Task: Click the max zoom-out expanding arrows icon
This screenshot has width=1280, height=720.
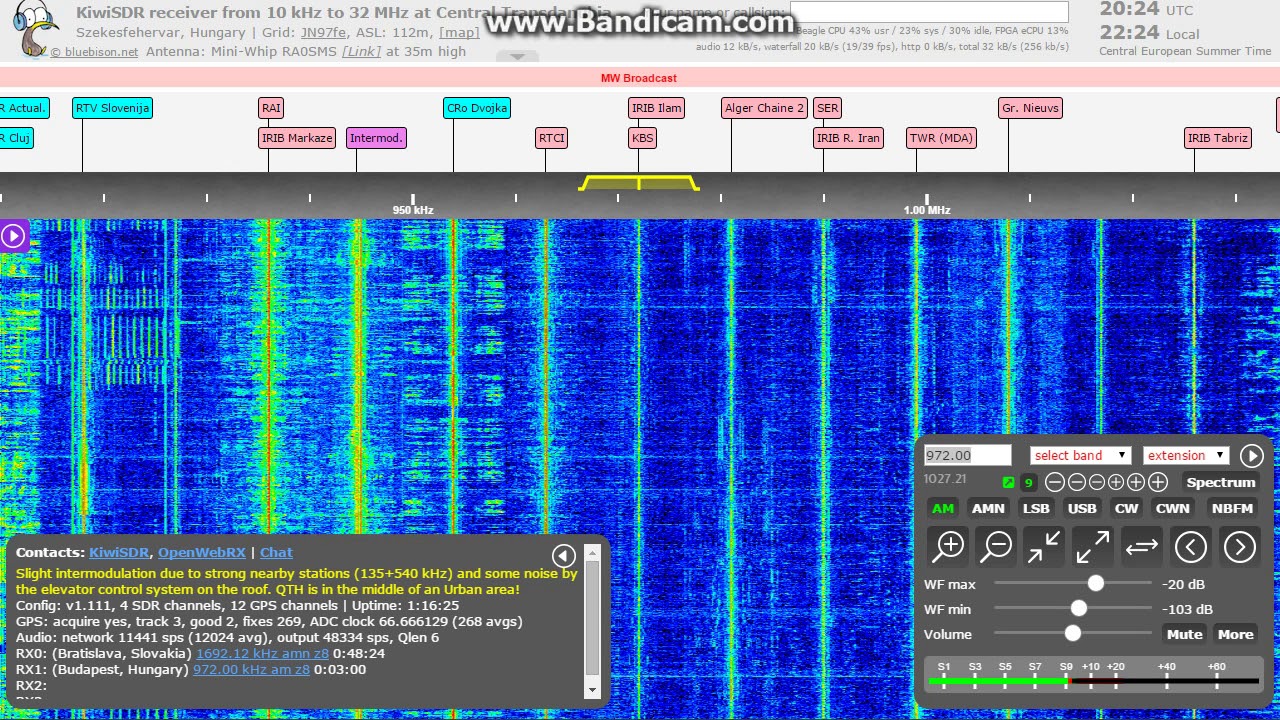Action: click(x=1093, y=546)
